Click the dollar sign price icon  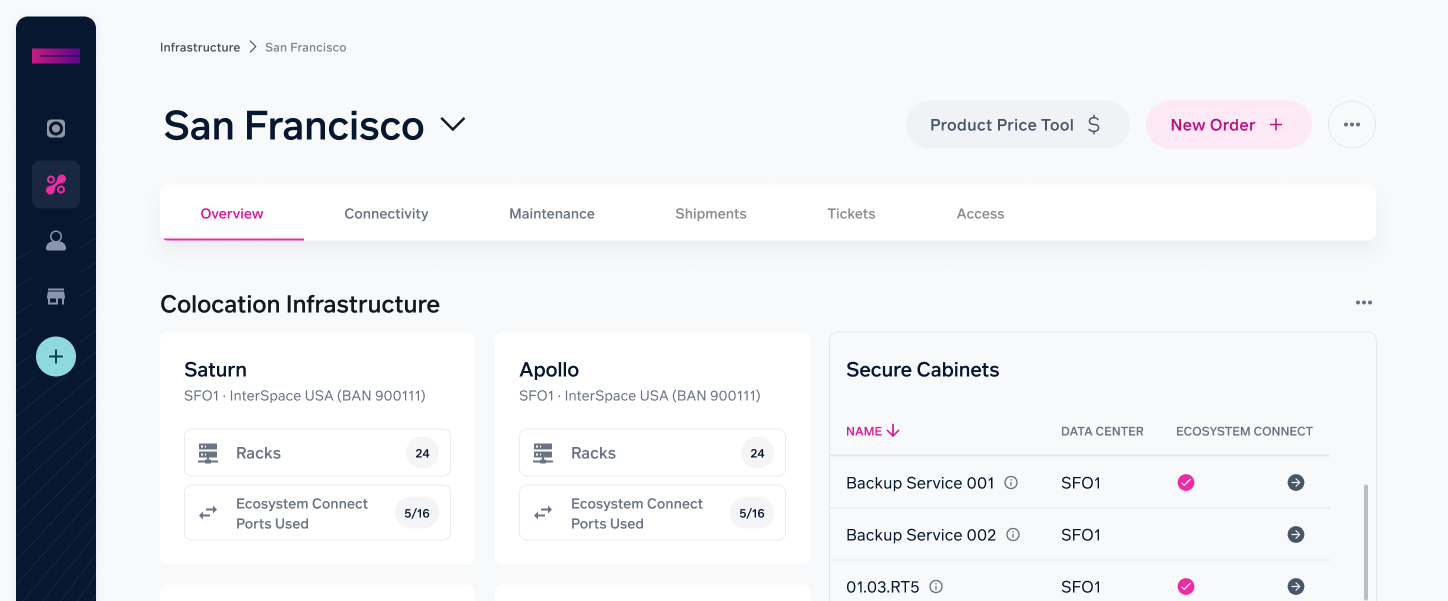pos(1094,125)
